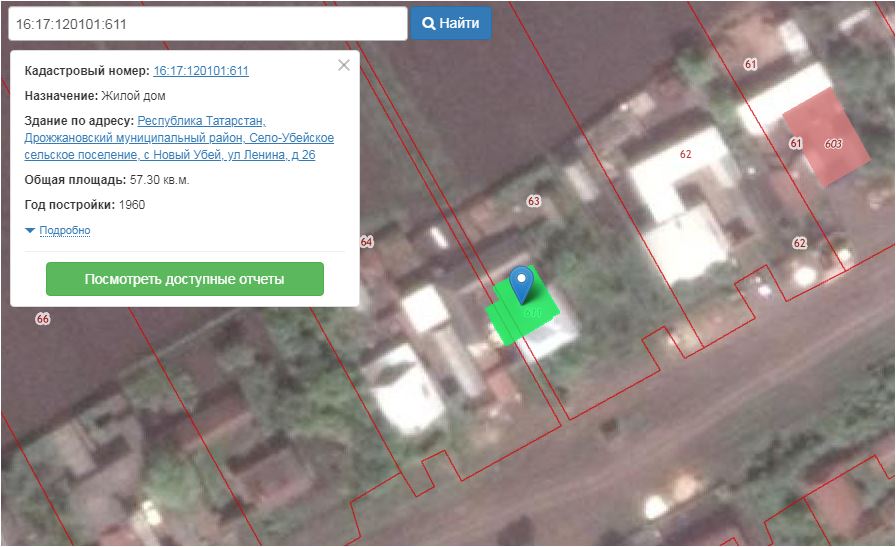Viewport: 896px width, 547px height.
Task: Click the blue location pin marker
Action: point(521,281)
